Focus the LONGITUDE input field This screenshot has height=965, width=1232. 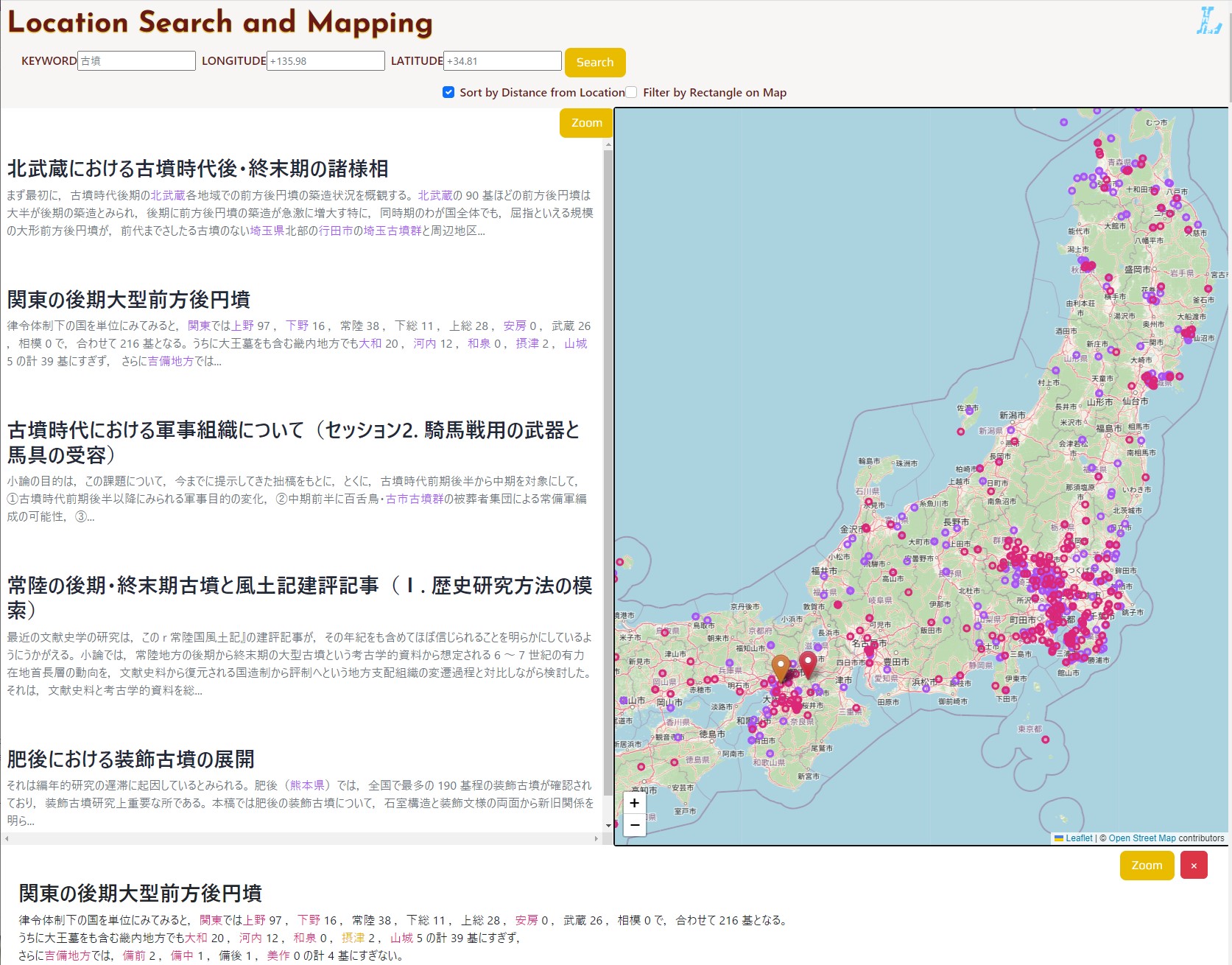325,61
